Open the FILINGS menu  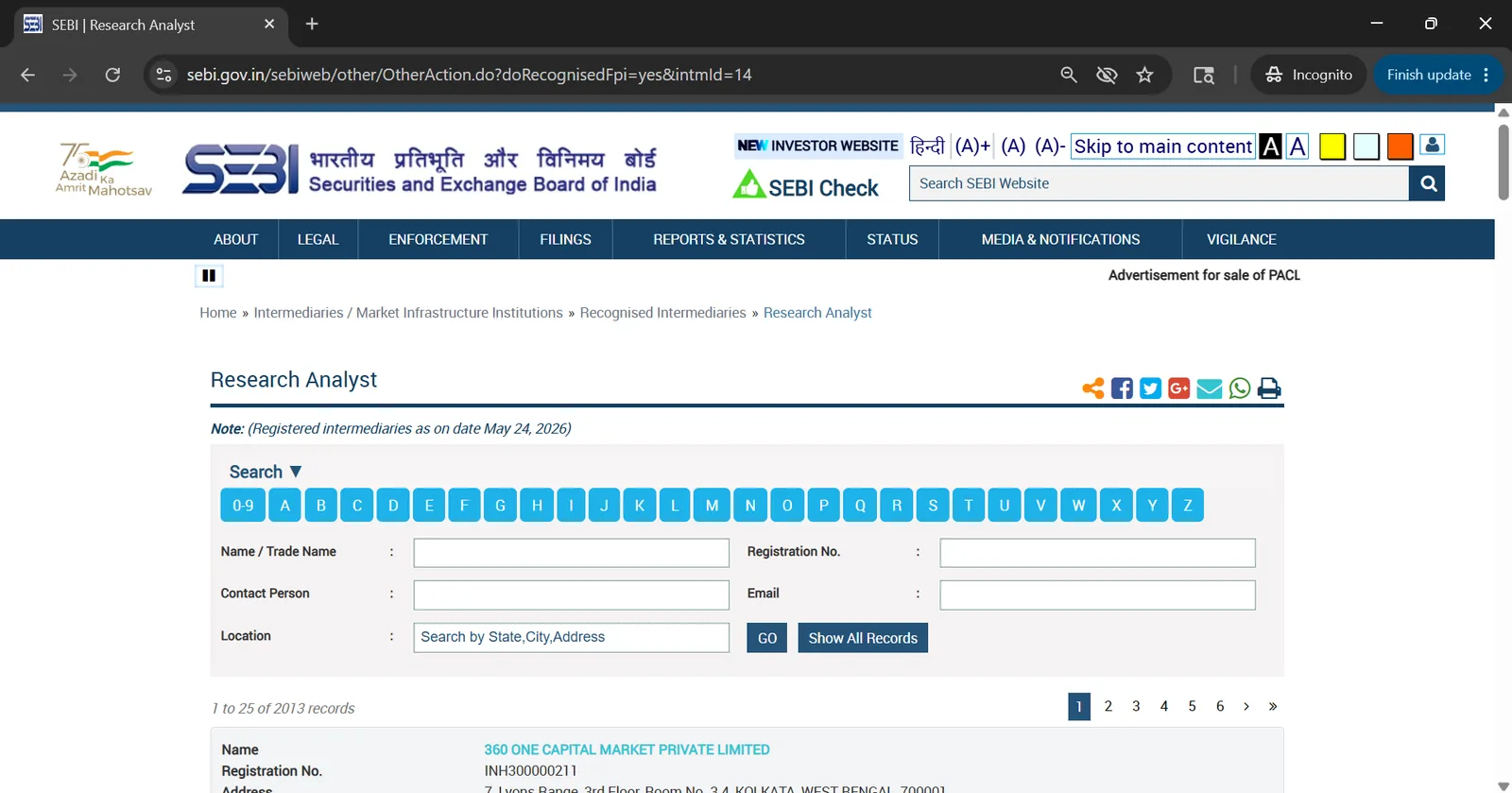(566, 240)
